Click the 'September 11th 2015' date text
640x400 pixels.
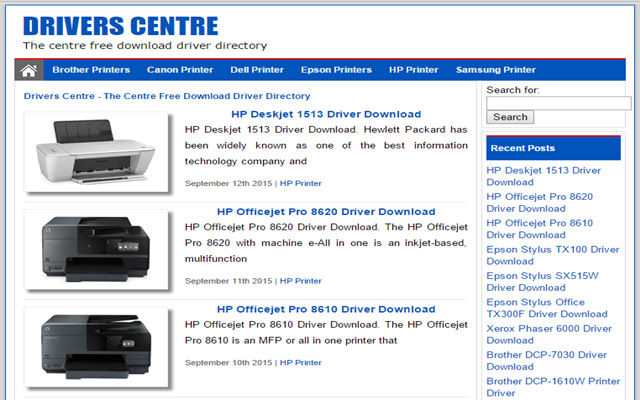coord(228,281)
